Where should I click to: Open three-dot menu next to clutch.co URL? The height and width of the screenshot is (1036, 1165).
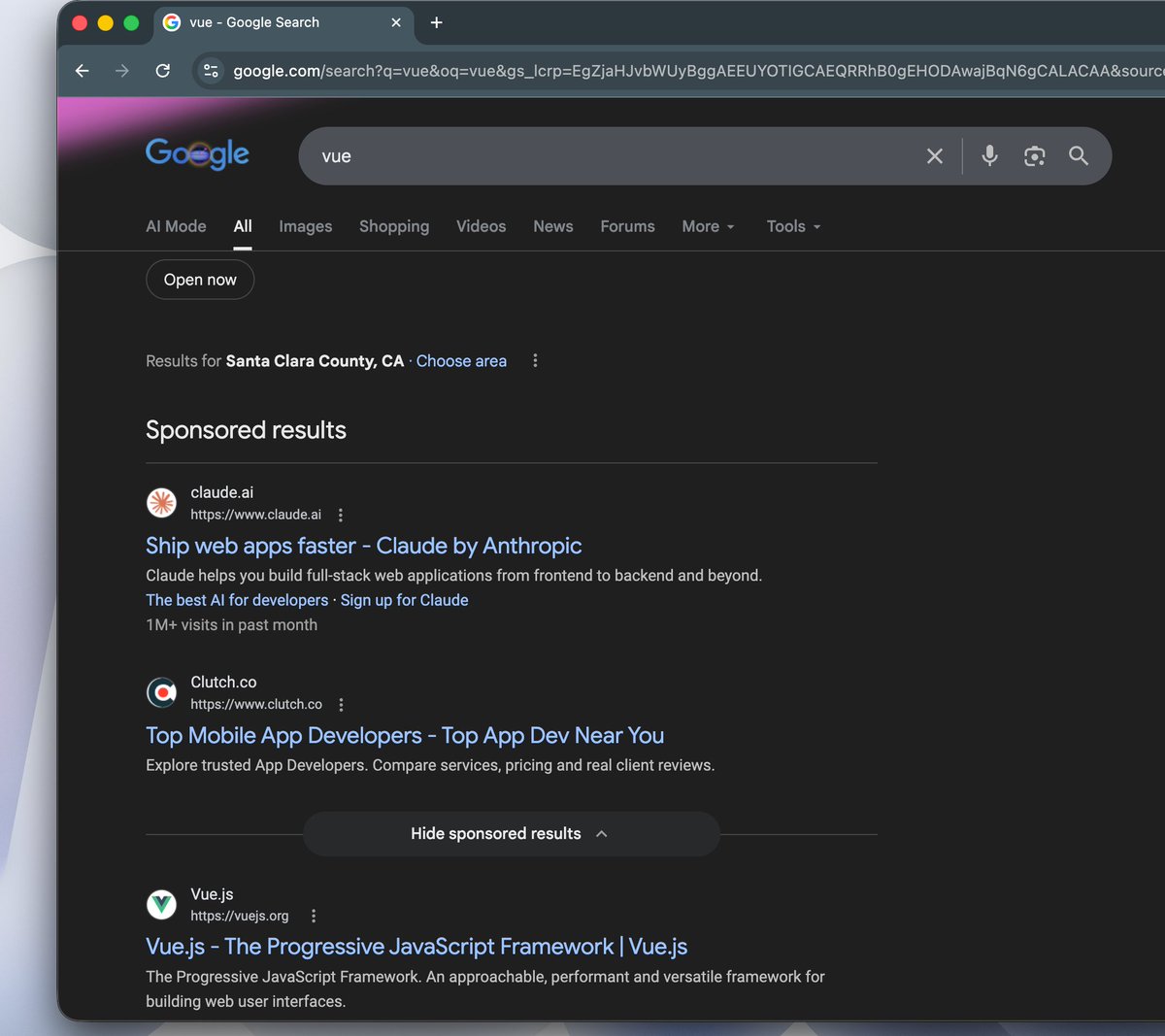pos(341,705)
